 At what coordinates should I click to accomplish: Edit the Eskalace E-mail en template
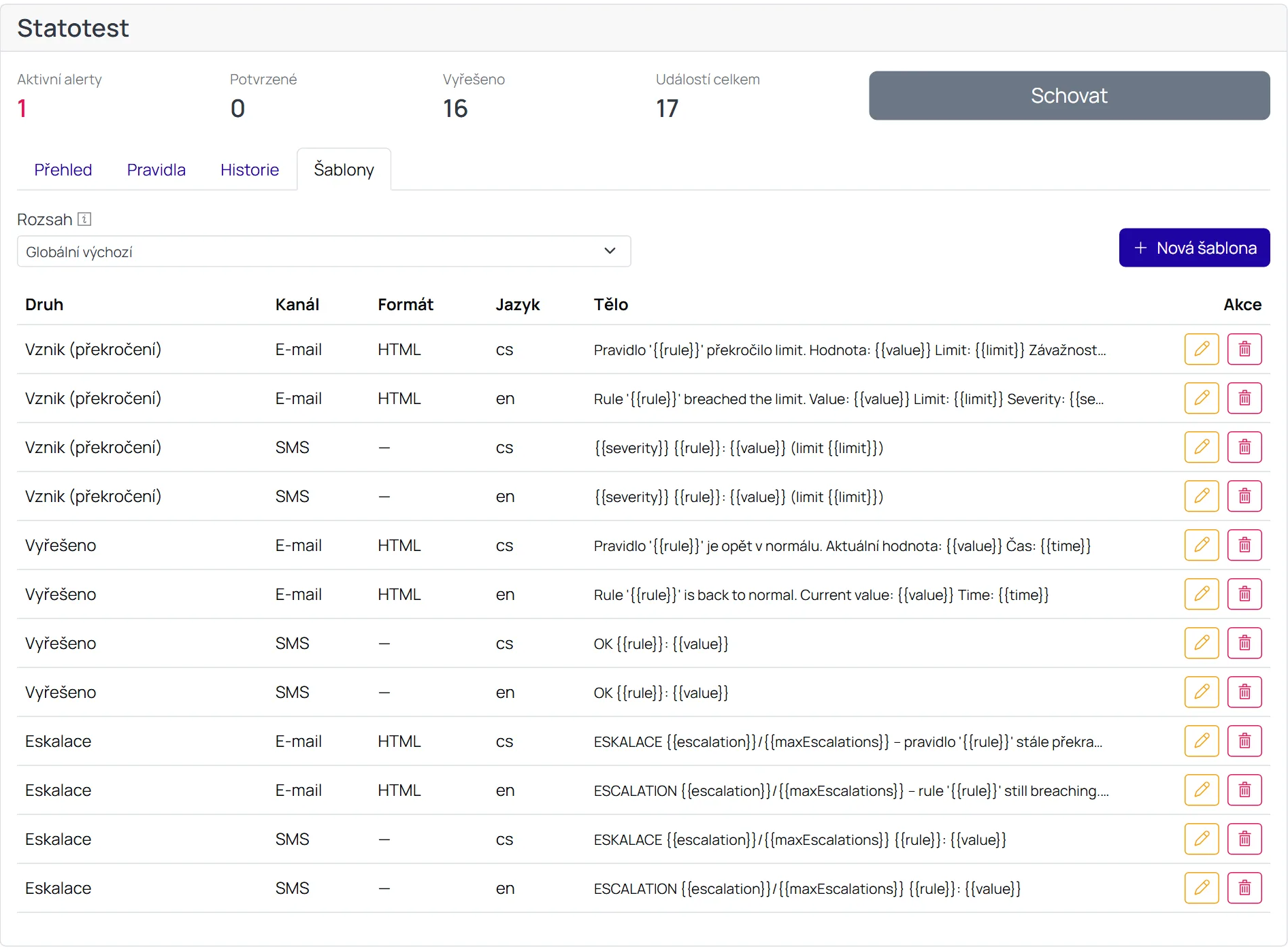pyautogui.click(x=1201, y=790)
